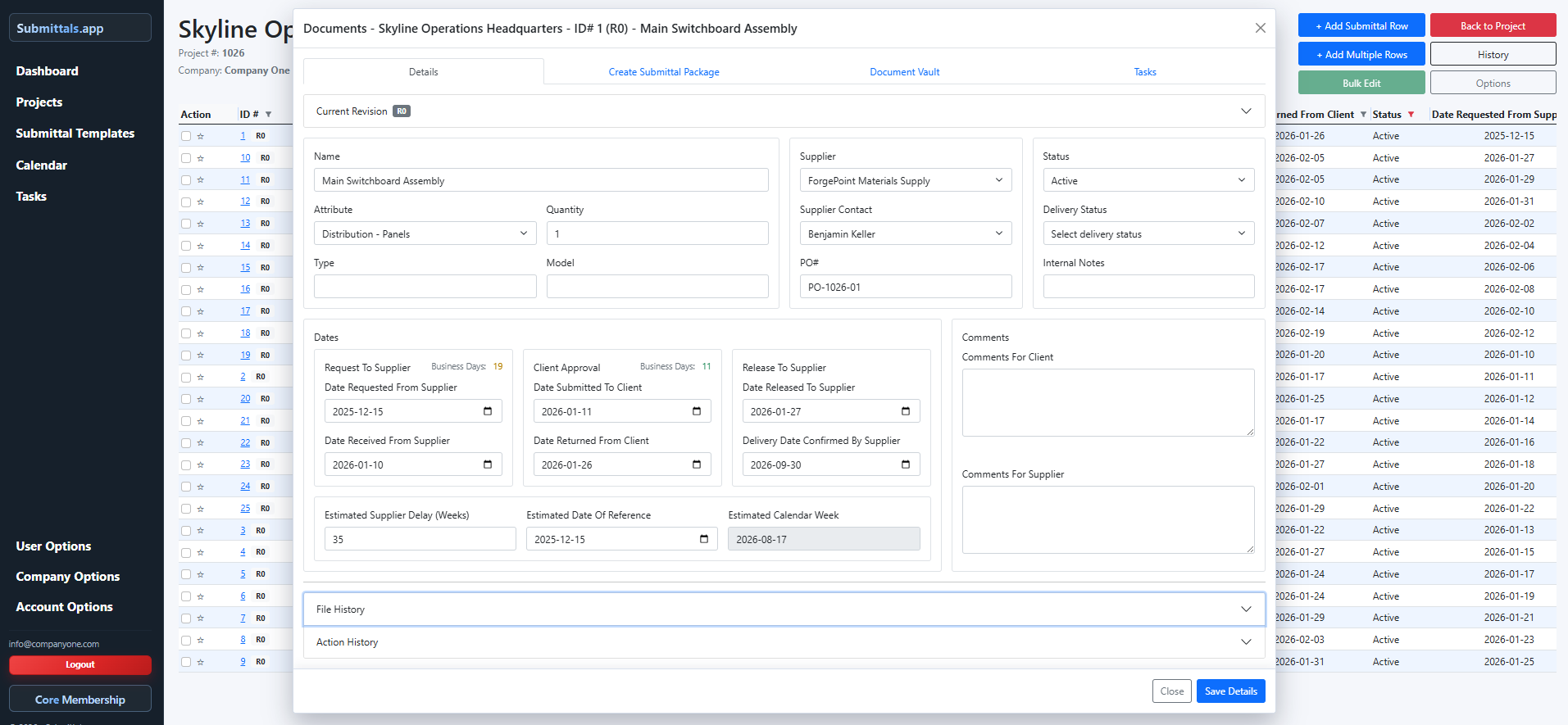Open calendar picker for Estimated Date Of Reference
1568x725 pixels.
(x=704, y=539)
